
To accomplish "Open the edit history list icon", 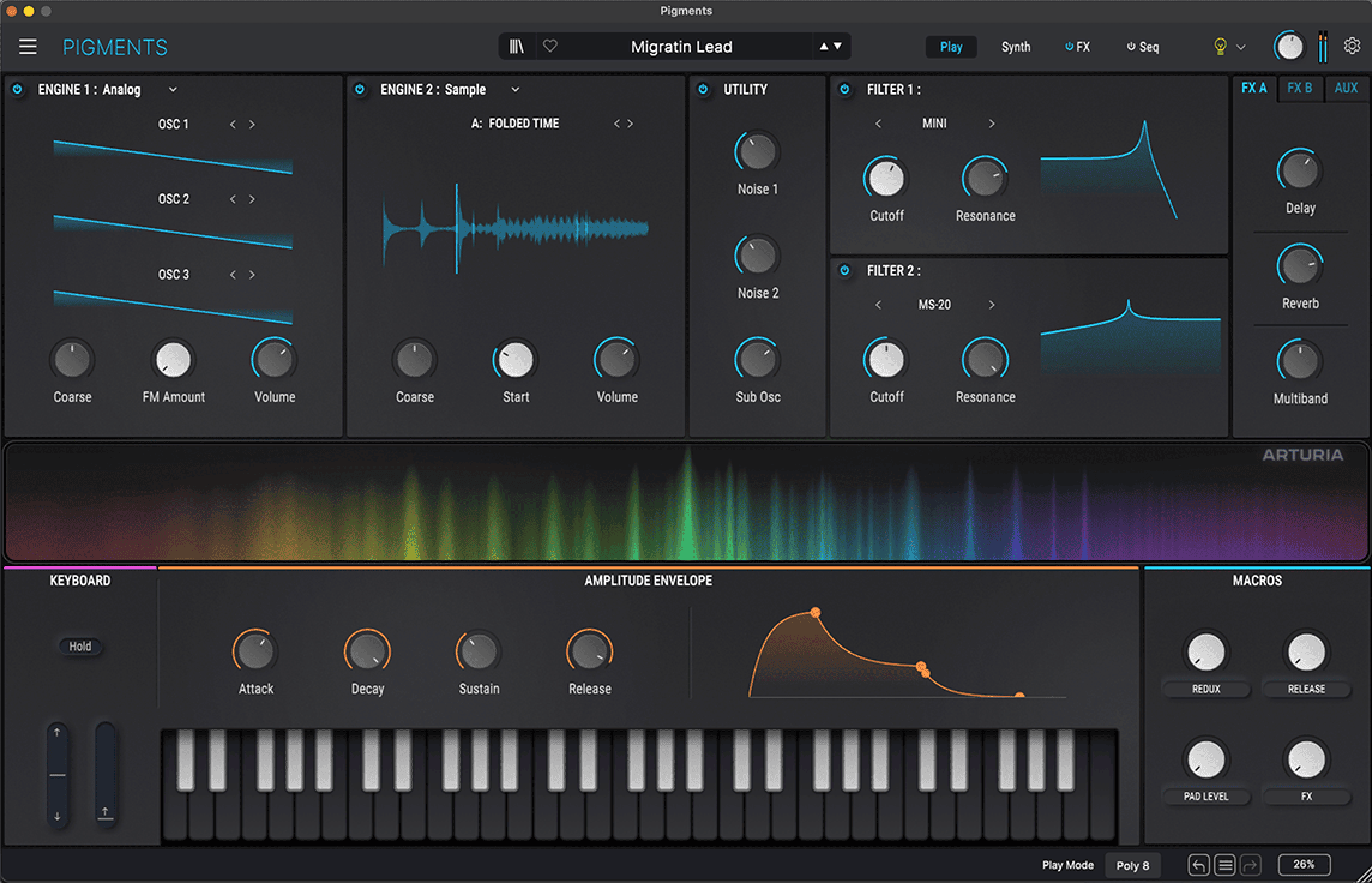I will coord(1224,865).
